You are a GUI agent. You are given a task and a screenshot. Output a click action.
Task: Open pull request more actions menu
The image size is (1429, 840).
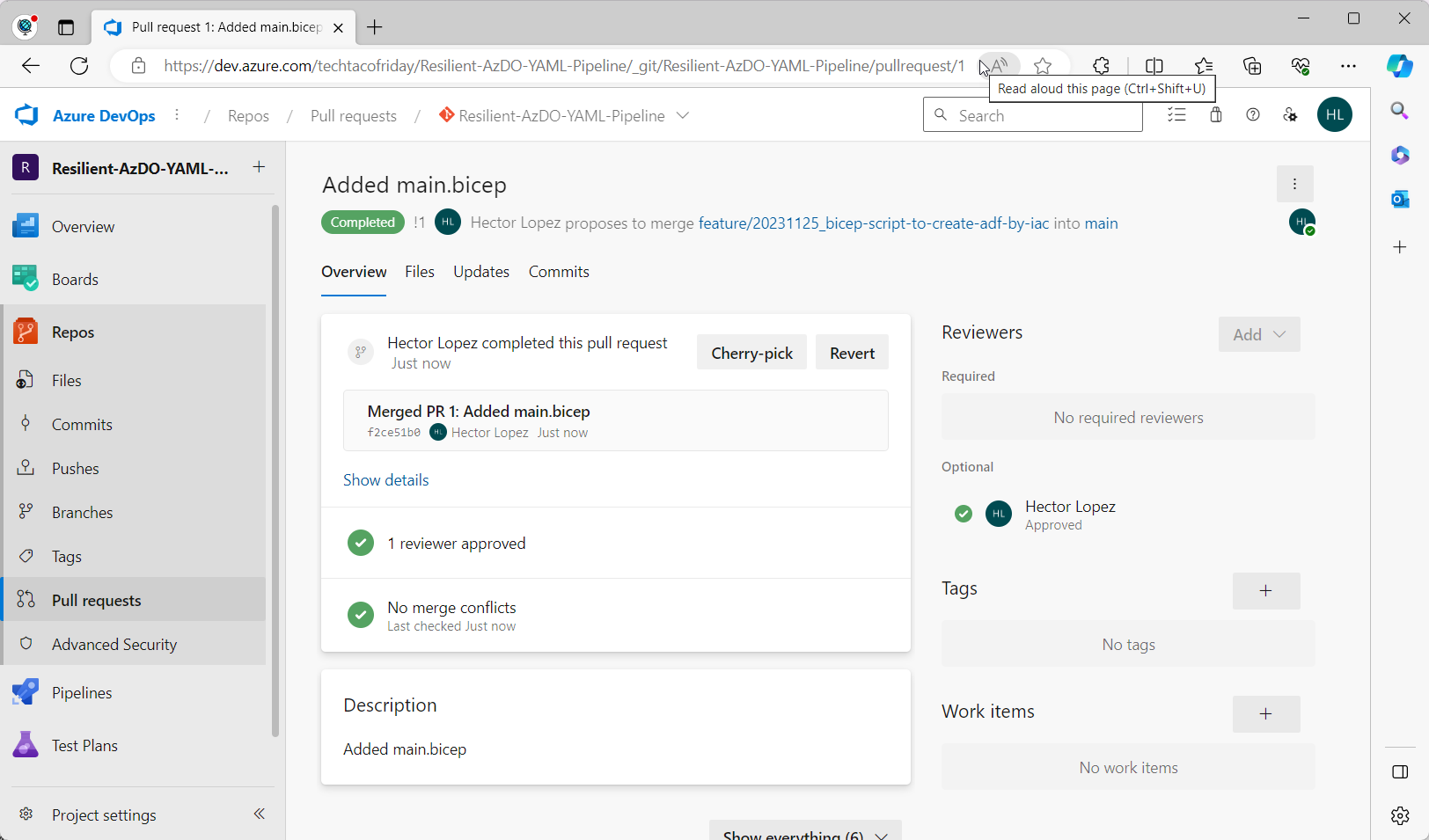(x=1294, y=184)
